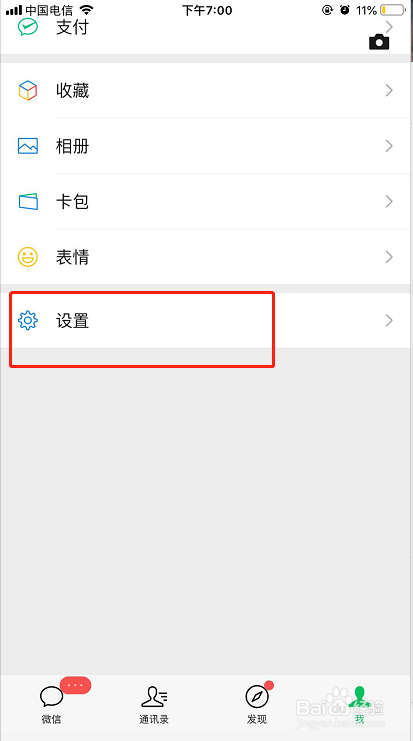Viewport: 413px width, 741px height.
Task: Open the green WeChat Pay icon
Action: coord(27,26)
